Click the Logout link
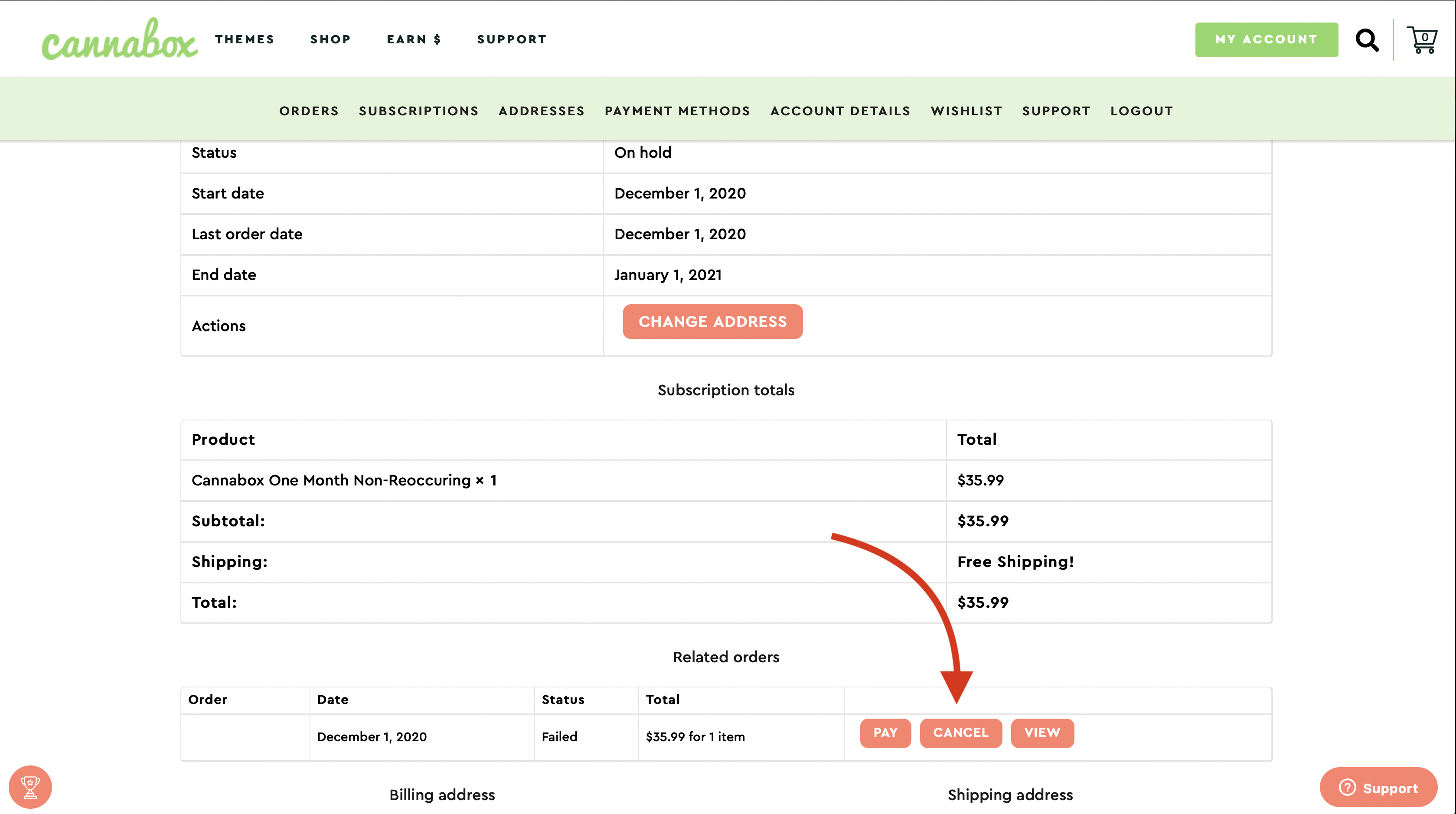This screenshot has height=814, width=1456. (x=1142, y=111)
